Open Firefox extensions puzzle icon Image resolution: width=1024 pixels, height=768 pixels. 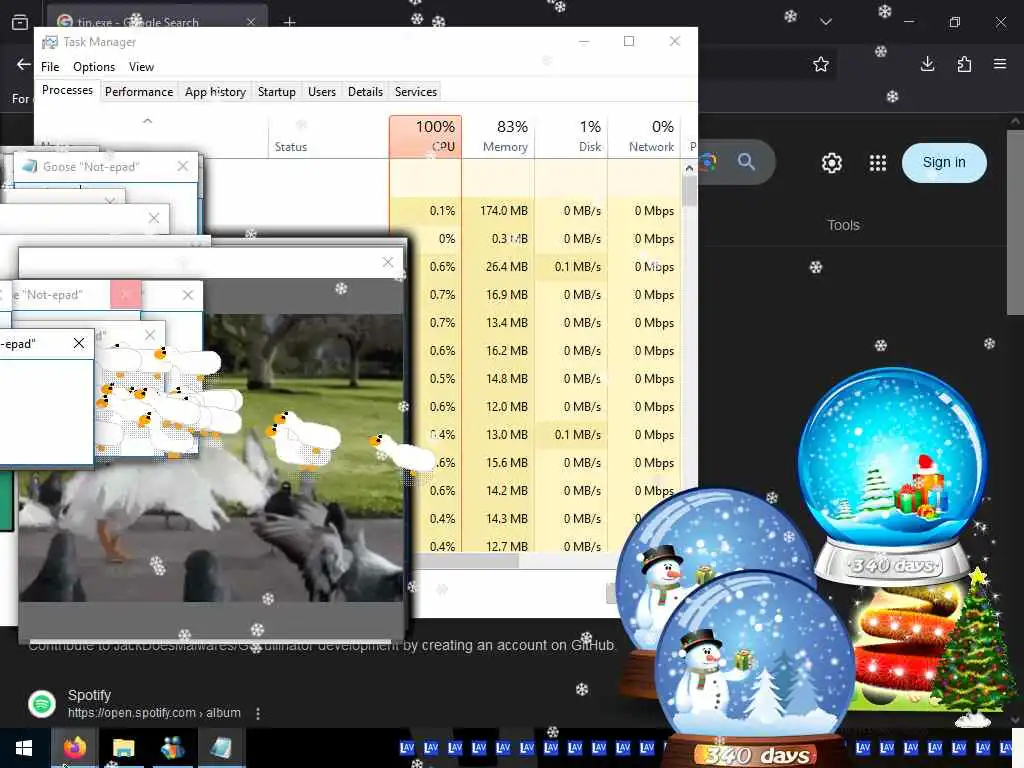click(x=964, y=64)
